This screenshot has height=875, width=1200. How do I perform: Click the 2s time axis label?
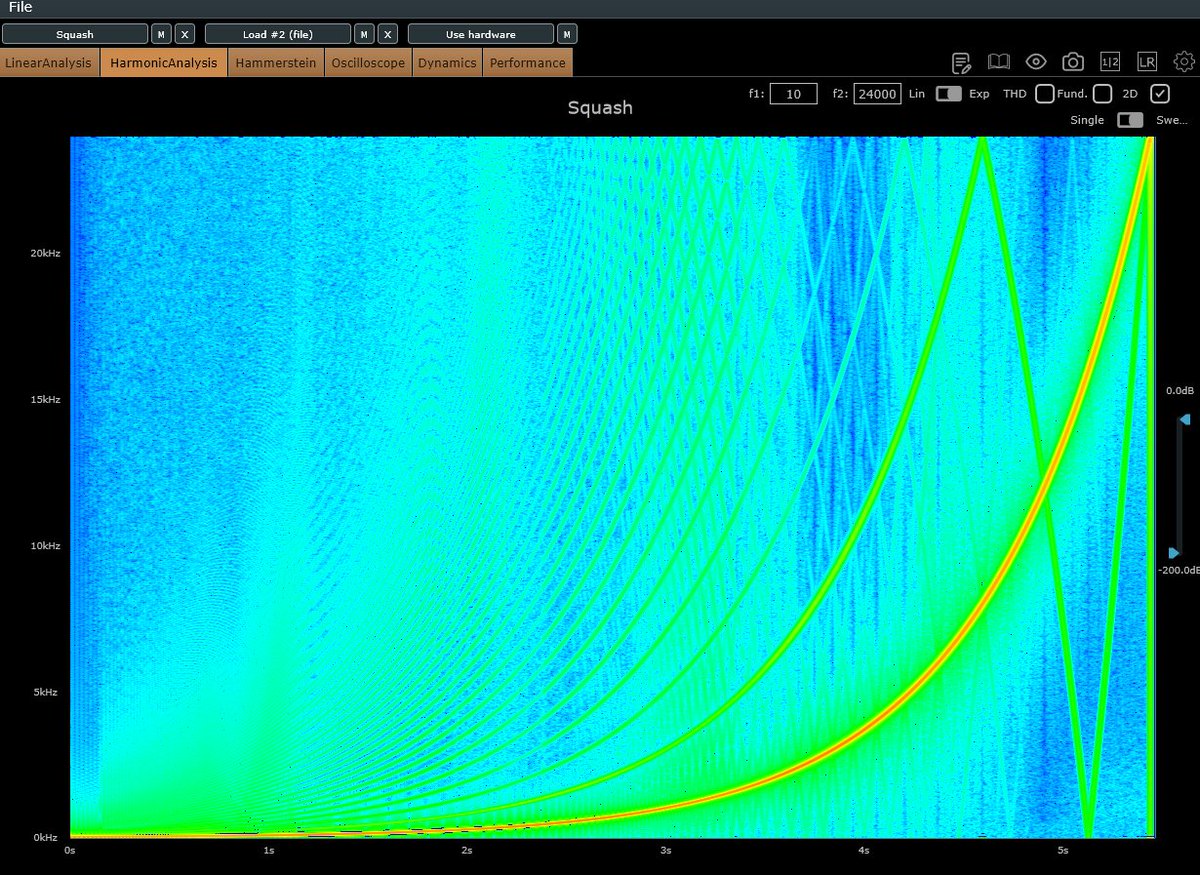467,851
